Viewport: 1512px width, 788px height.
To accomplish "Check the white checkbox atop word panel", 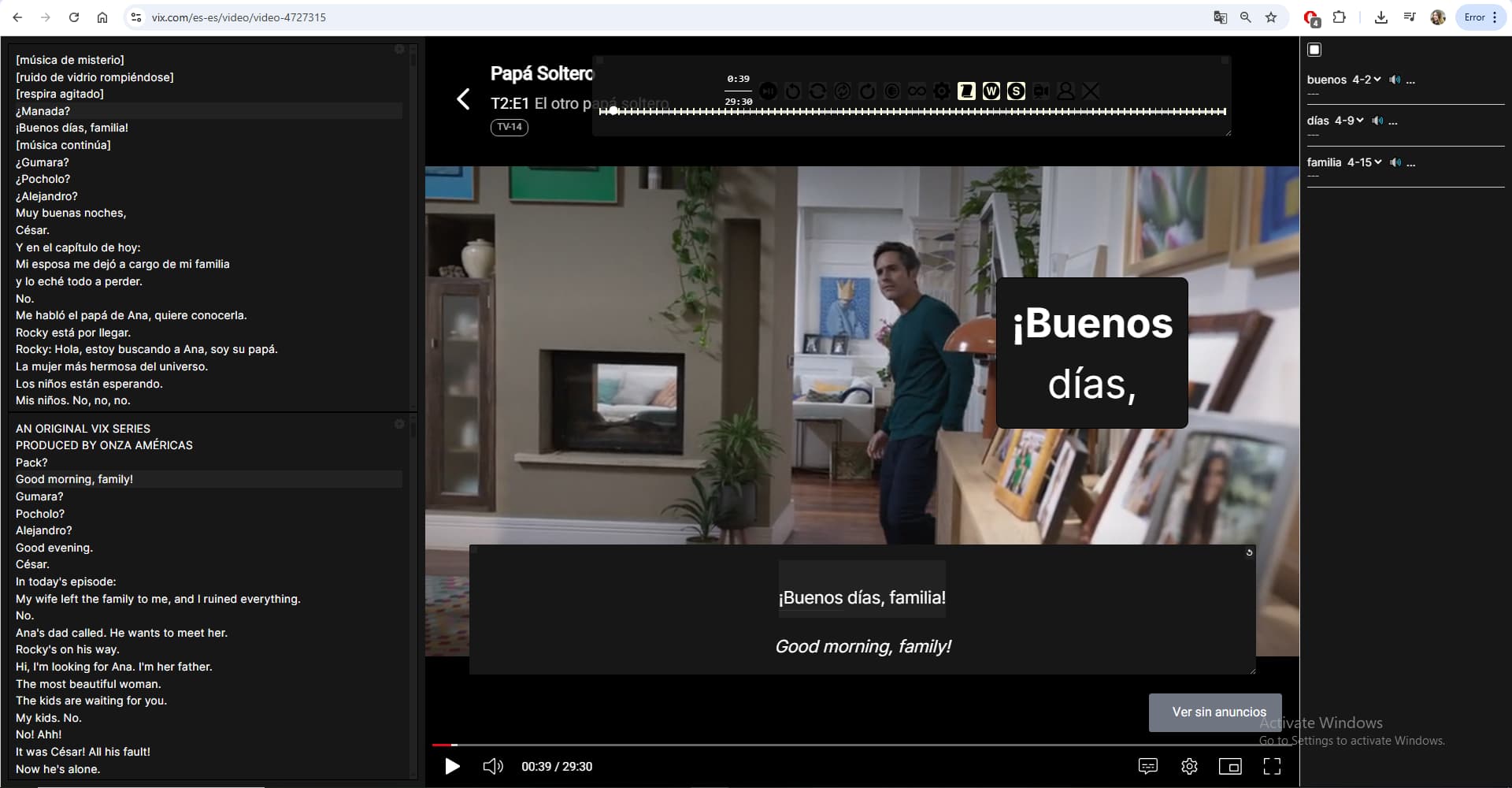I will 1314,50.
